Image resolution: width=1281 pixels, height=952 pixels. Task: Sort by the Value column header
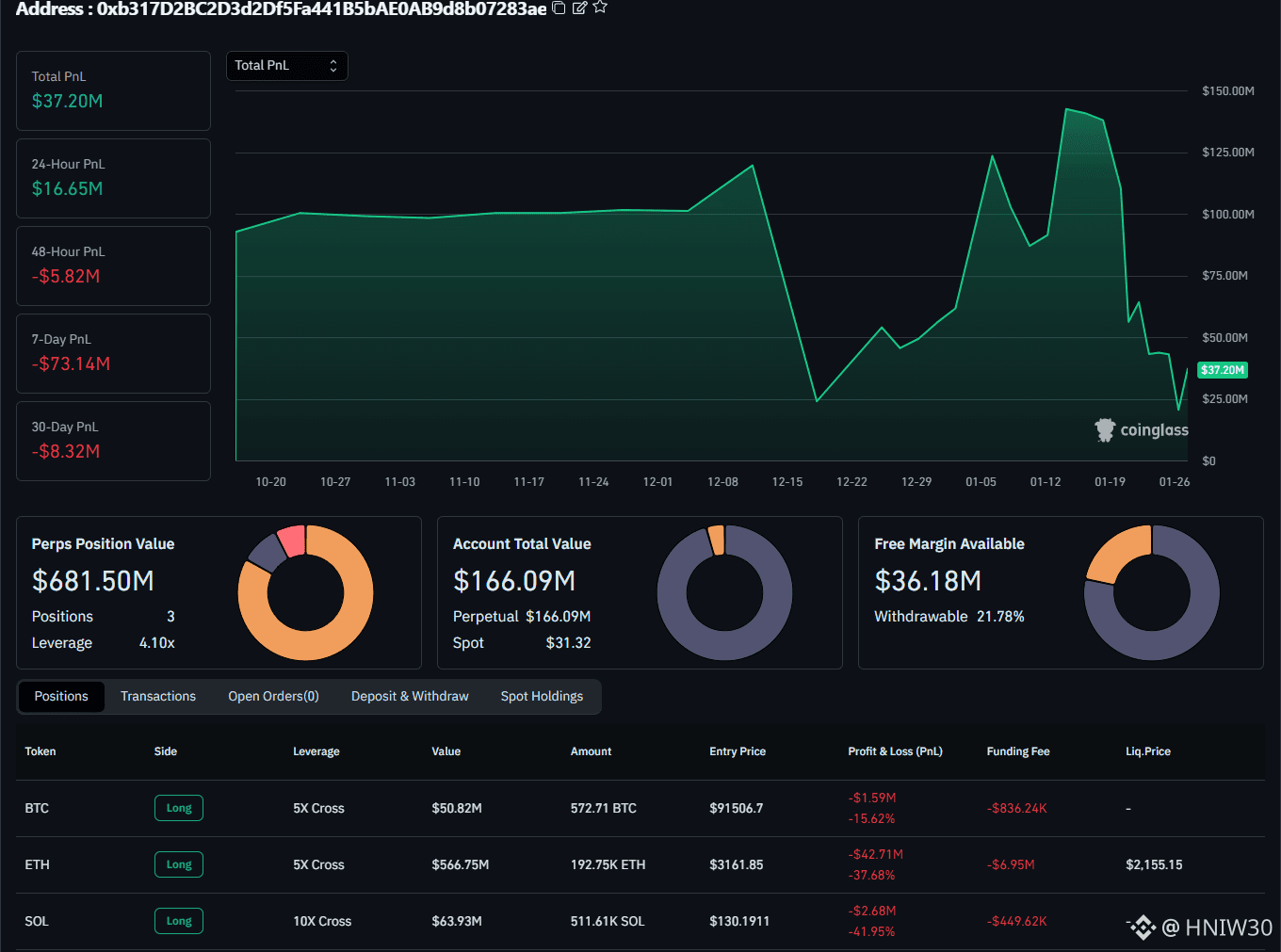446,751
